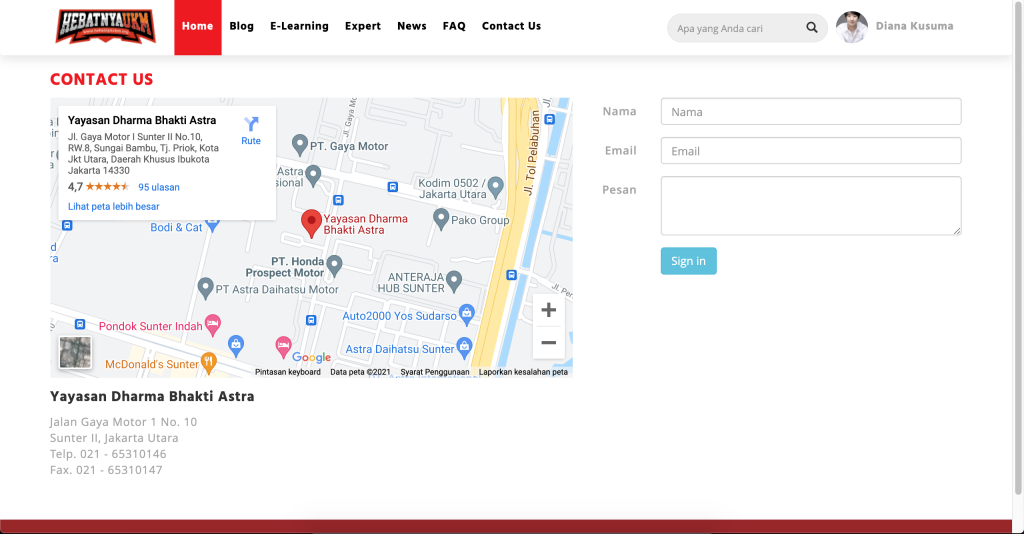Click Diana Kusuma's profile avatar
Viewport: 1024px width, 534px height.
(x=852, y=27)
